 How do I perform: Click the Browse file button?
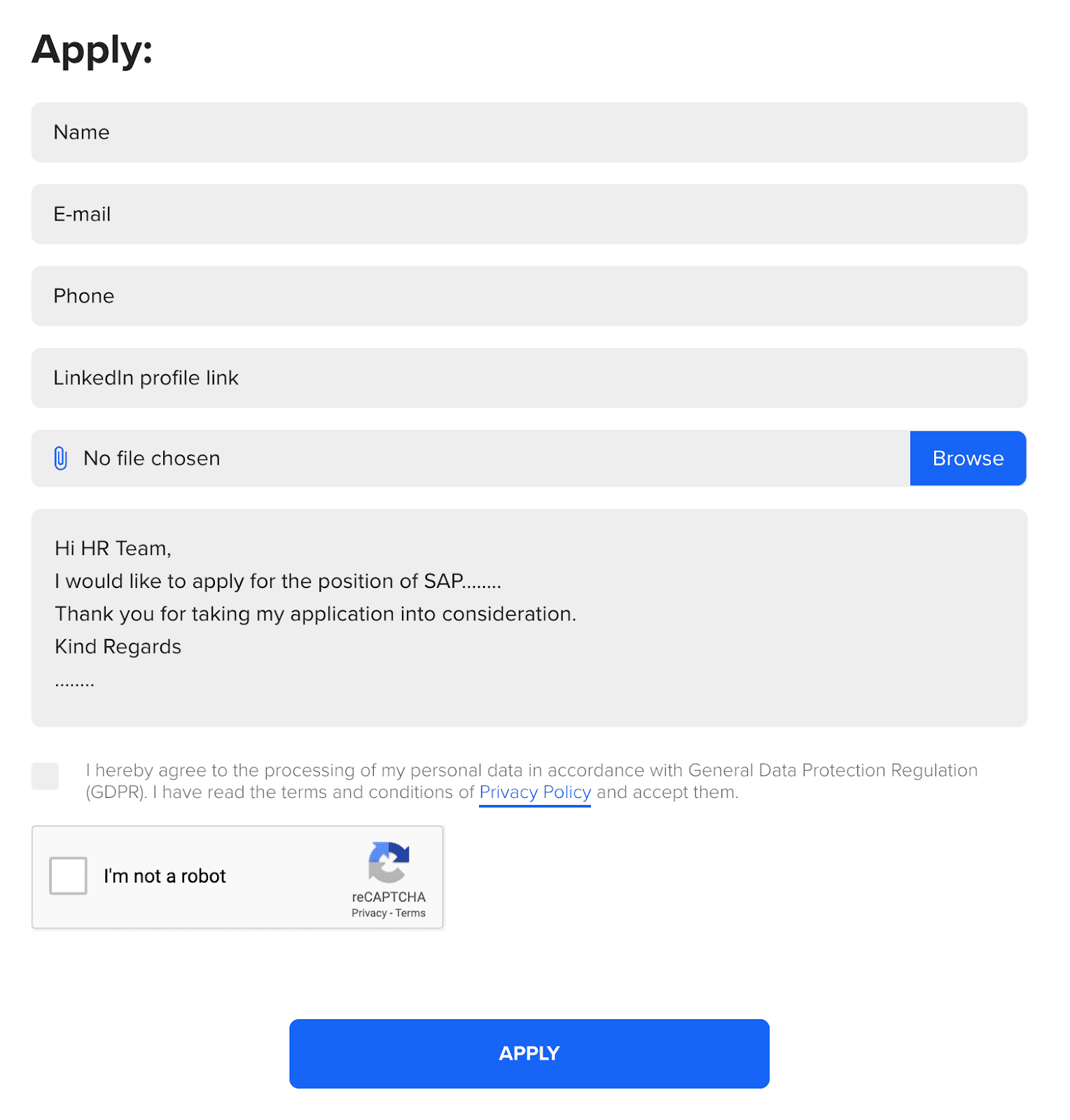coord(968,458)
